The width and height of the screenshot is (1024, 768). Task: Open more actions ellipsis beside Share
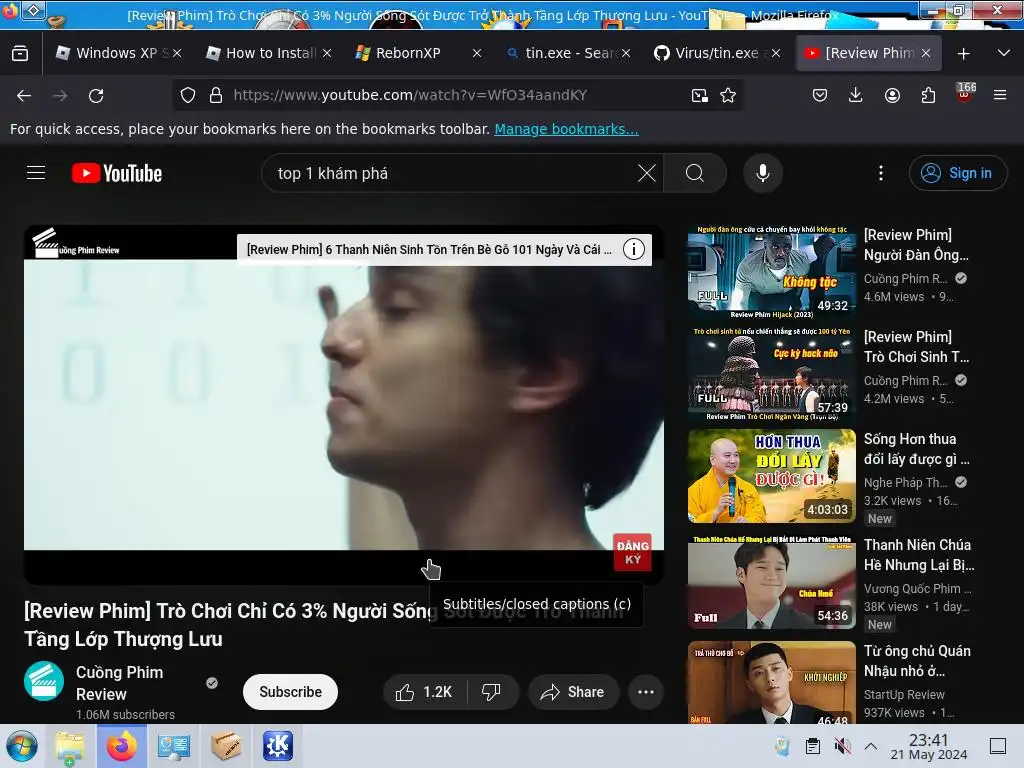646,692
